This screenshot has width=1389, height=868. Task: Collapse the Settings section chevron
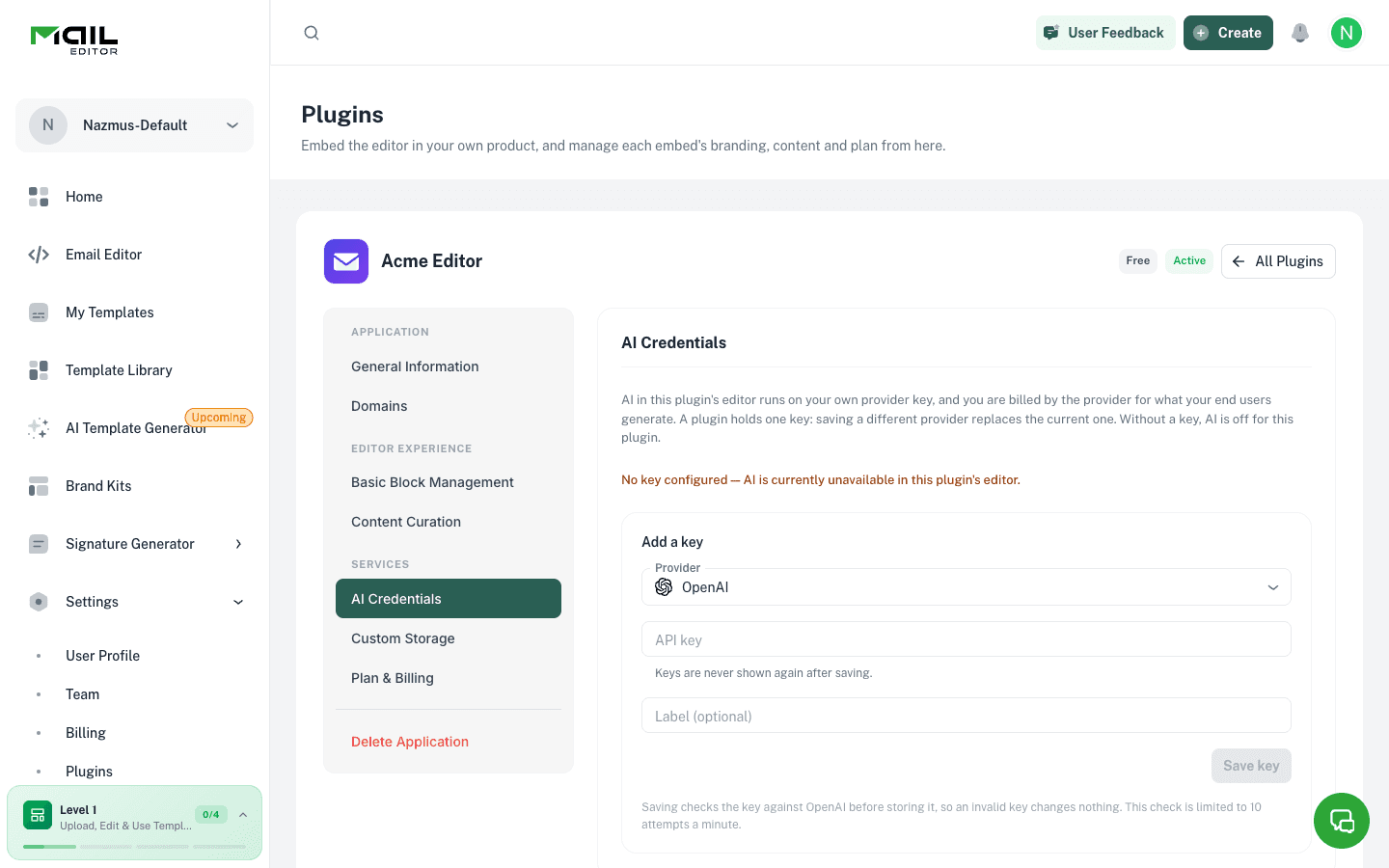pos(238,602)
